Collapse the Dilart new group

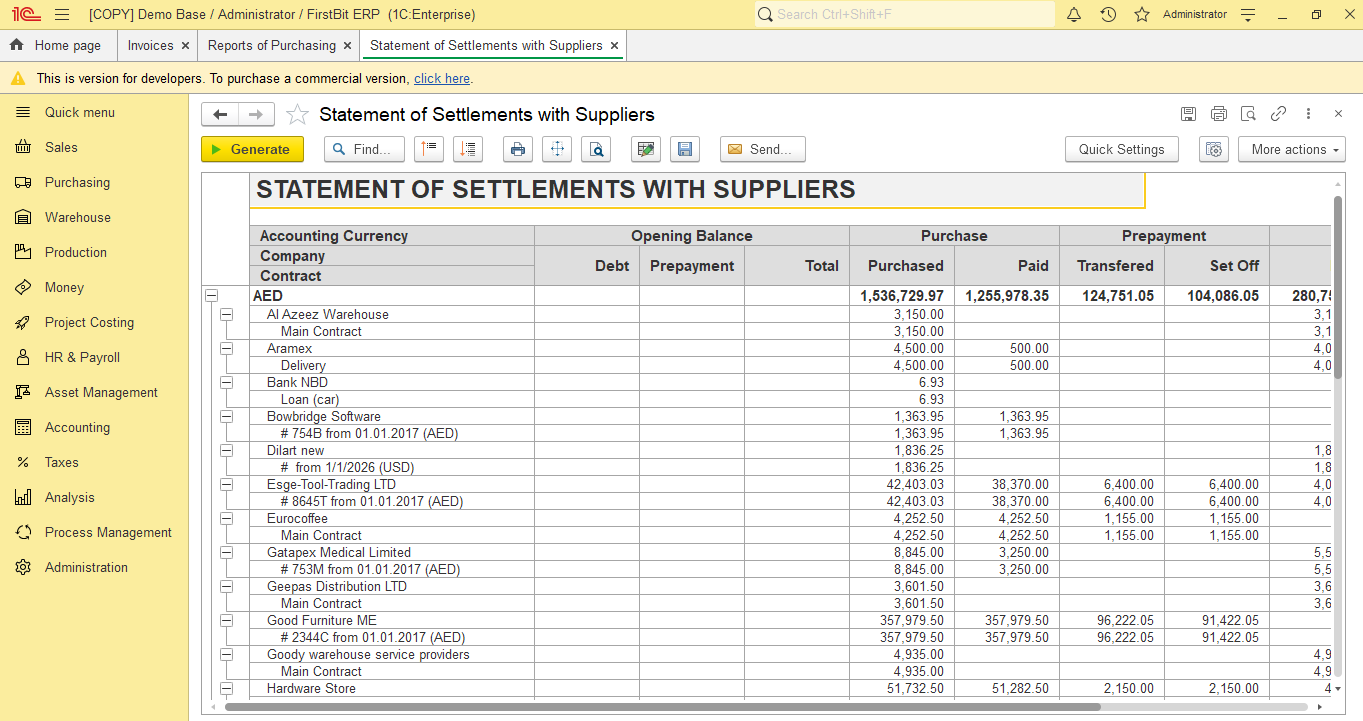point(227,450)
